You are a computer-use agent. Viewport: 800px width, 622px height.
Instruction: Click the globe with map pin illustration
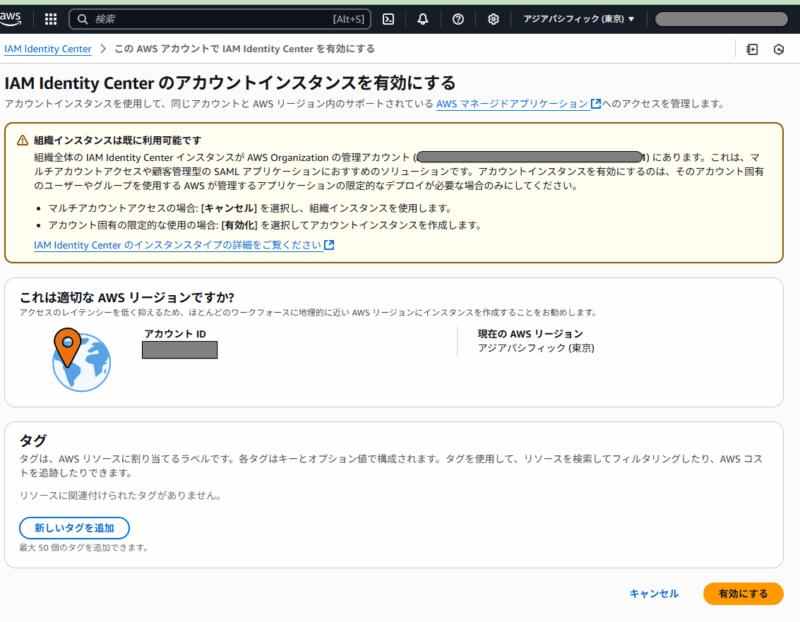coord(81,360)
